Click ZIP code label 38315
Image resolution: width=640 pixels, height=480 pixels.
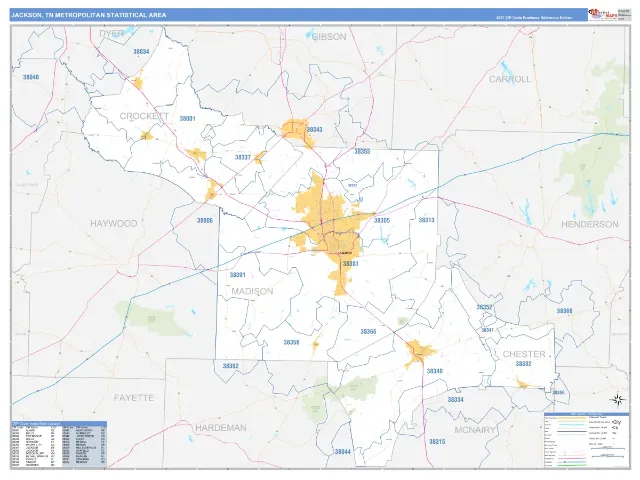point(437,442)
